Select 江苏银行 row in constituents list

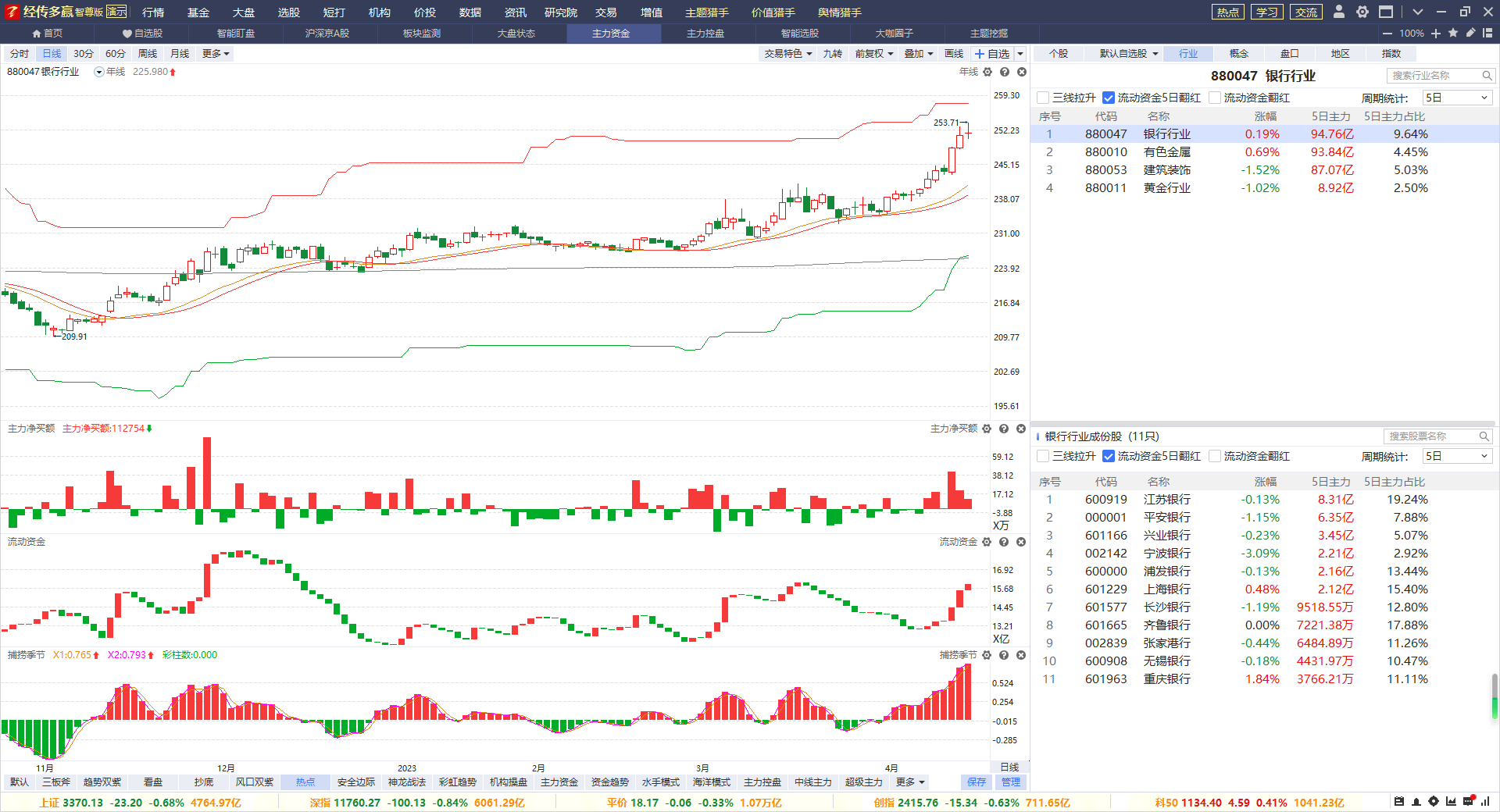(1264, 500)
